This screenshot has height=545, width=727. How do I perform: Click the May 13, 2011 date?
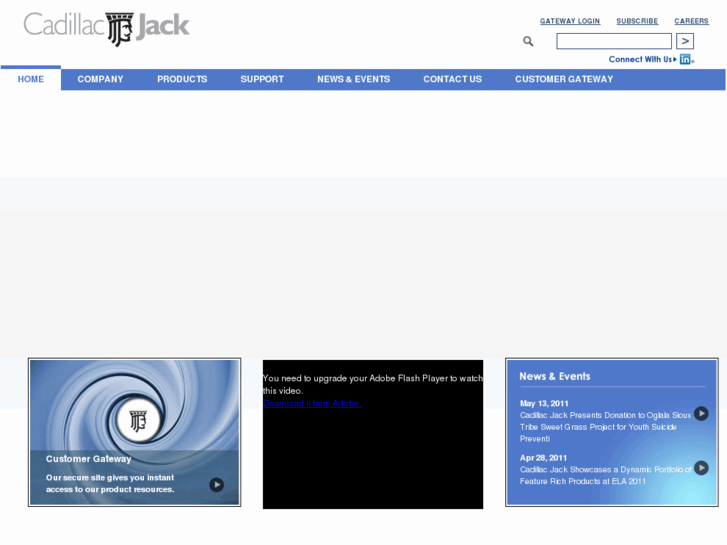(544, 404)
